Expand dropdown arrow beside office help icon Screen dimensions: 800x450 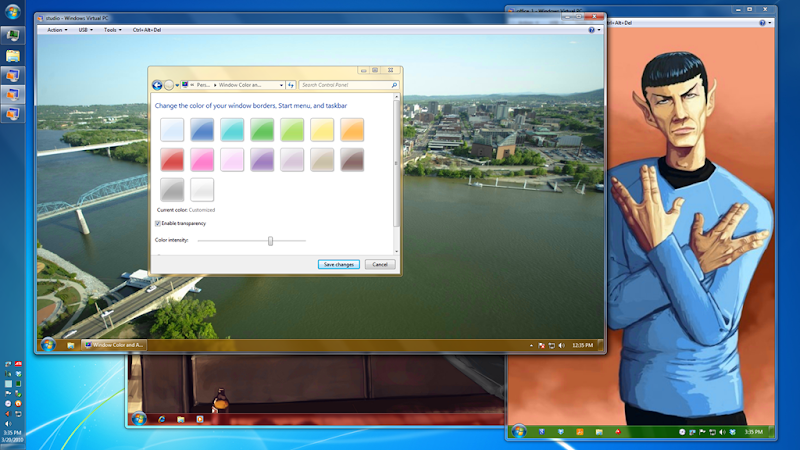click(x=770, y=23)
